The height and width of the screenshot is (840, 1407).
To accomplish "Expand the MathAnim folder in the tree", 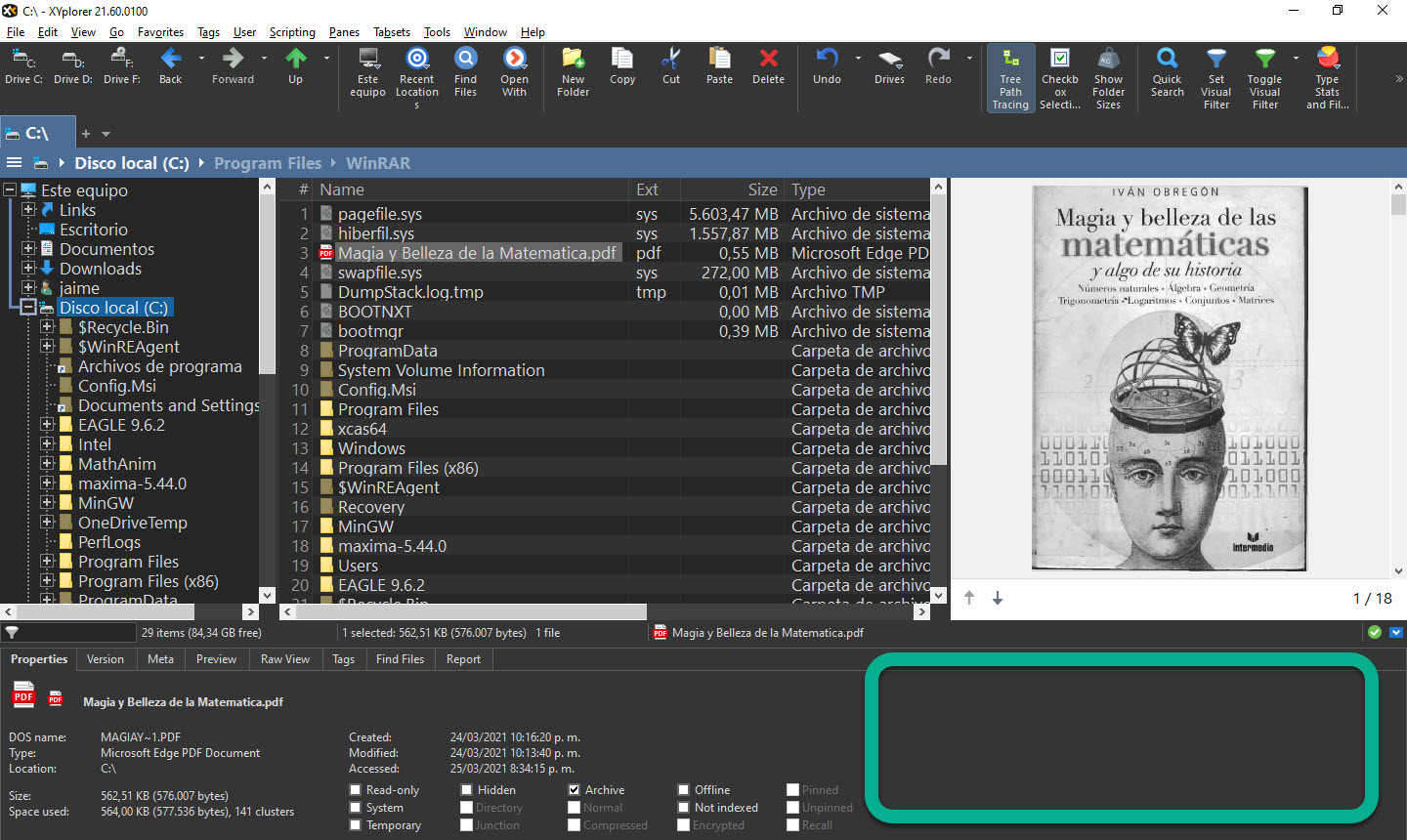I will pyautogui.click(x=47, y=464).
